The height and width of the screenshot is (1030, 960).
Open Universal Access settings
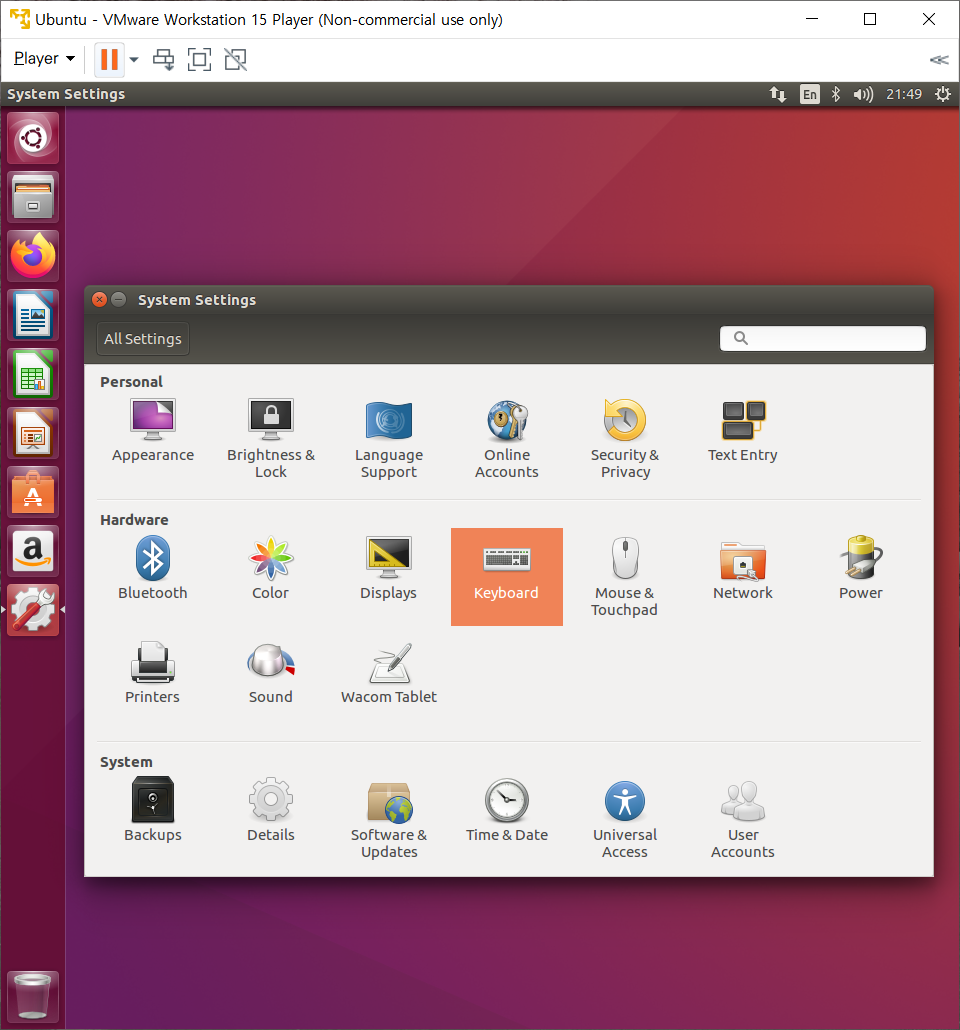point(624,818)
